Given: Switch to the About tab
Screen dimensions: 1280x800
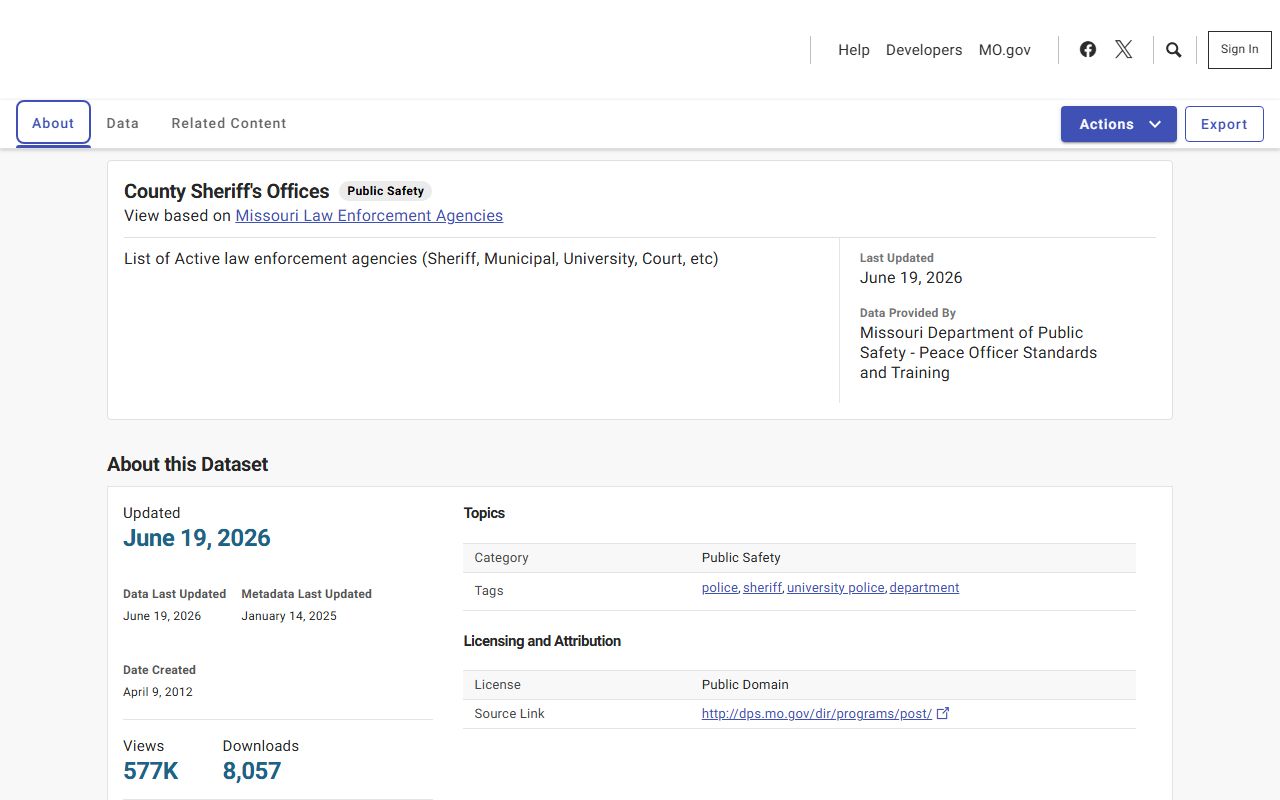Looking at the screenshot, I should point(53,123).
